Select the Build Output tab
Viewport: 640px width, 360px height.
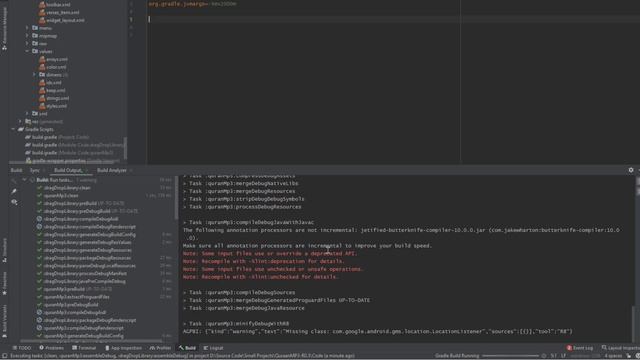click(68, 170)
